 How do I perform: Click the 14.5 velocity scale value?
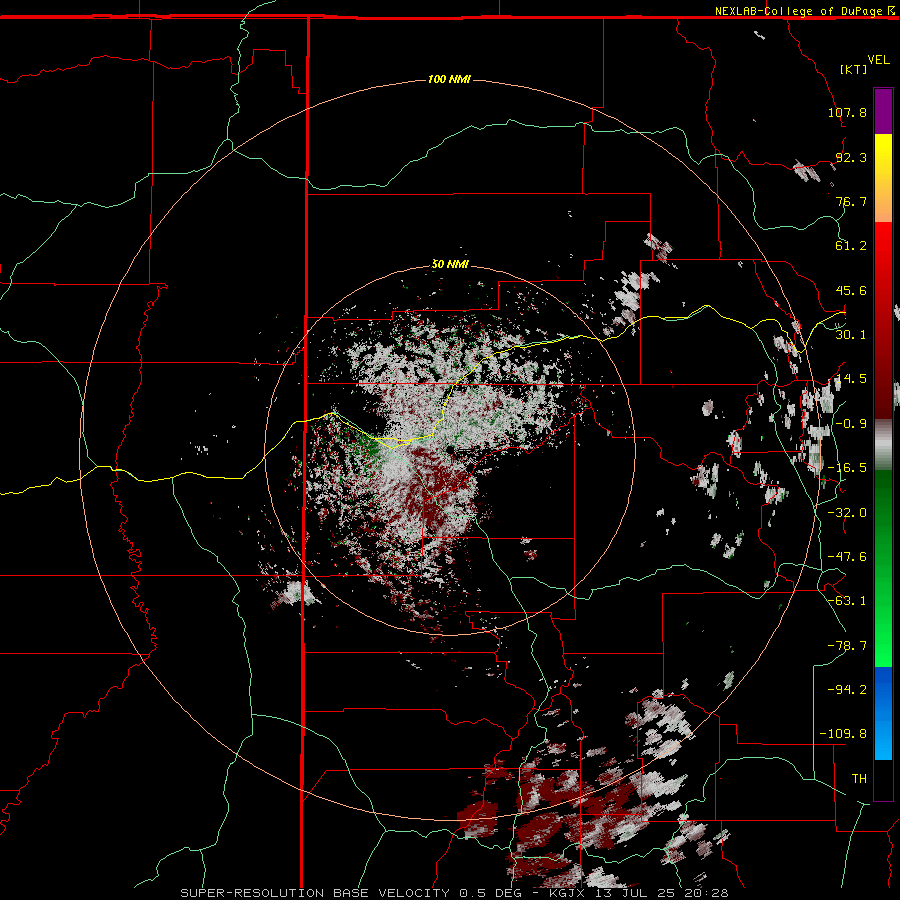click(851, 379)
